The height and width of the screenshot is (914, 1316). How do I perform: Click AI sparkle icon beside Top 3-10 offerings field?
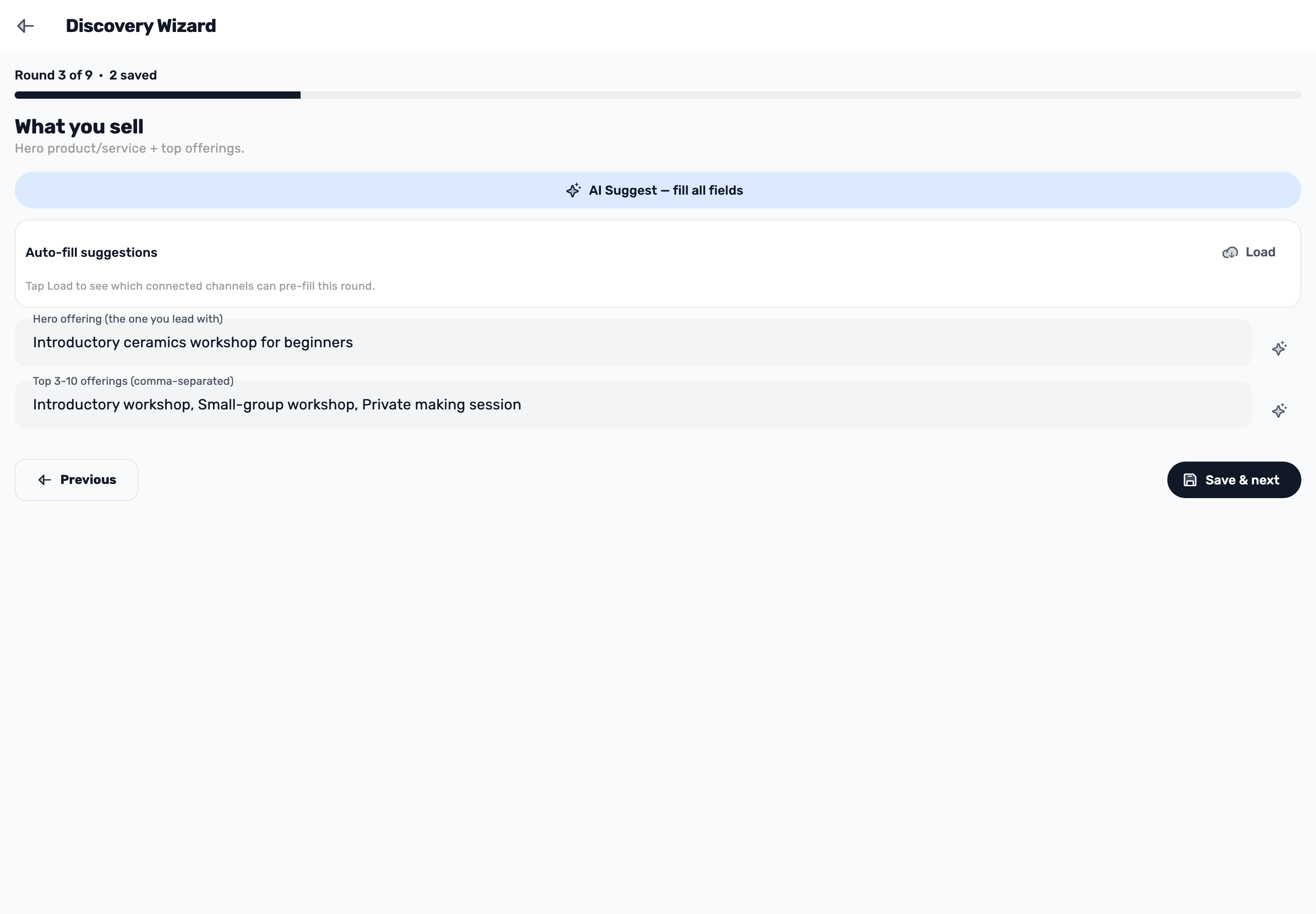pos(1279,410)
